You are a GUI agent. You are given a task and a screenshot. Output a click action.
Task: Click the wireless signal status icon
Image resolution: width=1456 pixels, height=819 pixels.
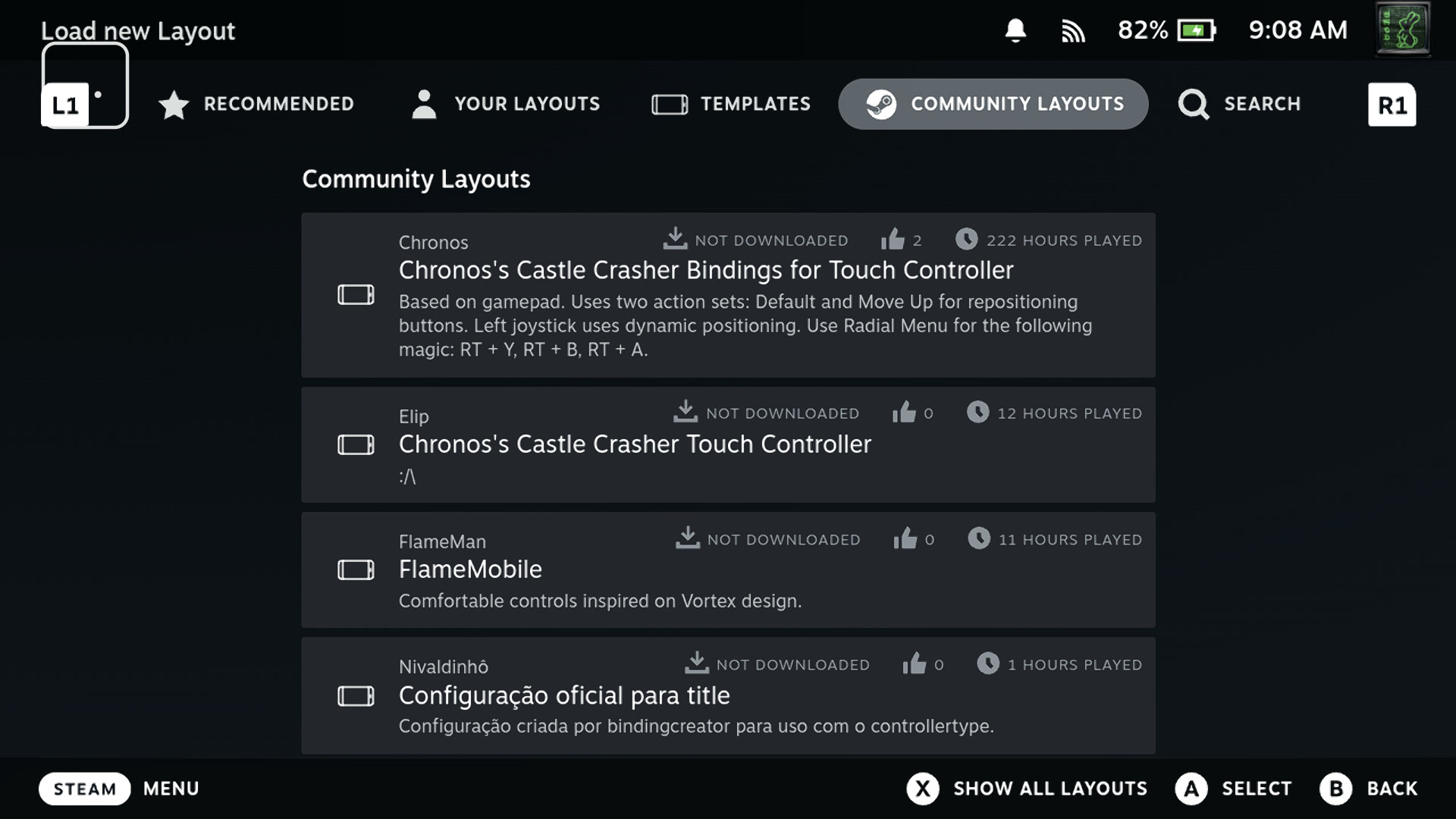pos(1073,31)
